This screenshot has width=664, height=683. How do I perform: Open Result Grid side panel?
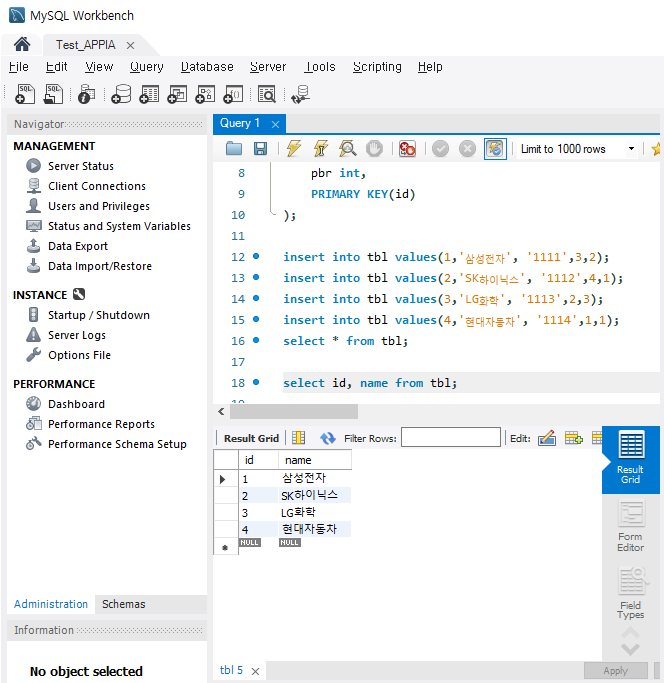630,459
